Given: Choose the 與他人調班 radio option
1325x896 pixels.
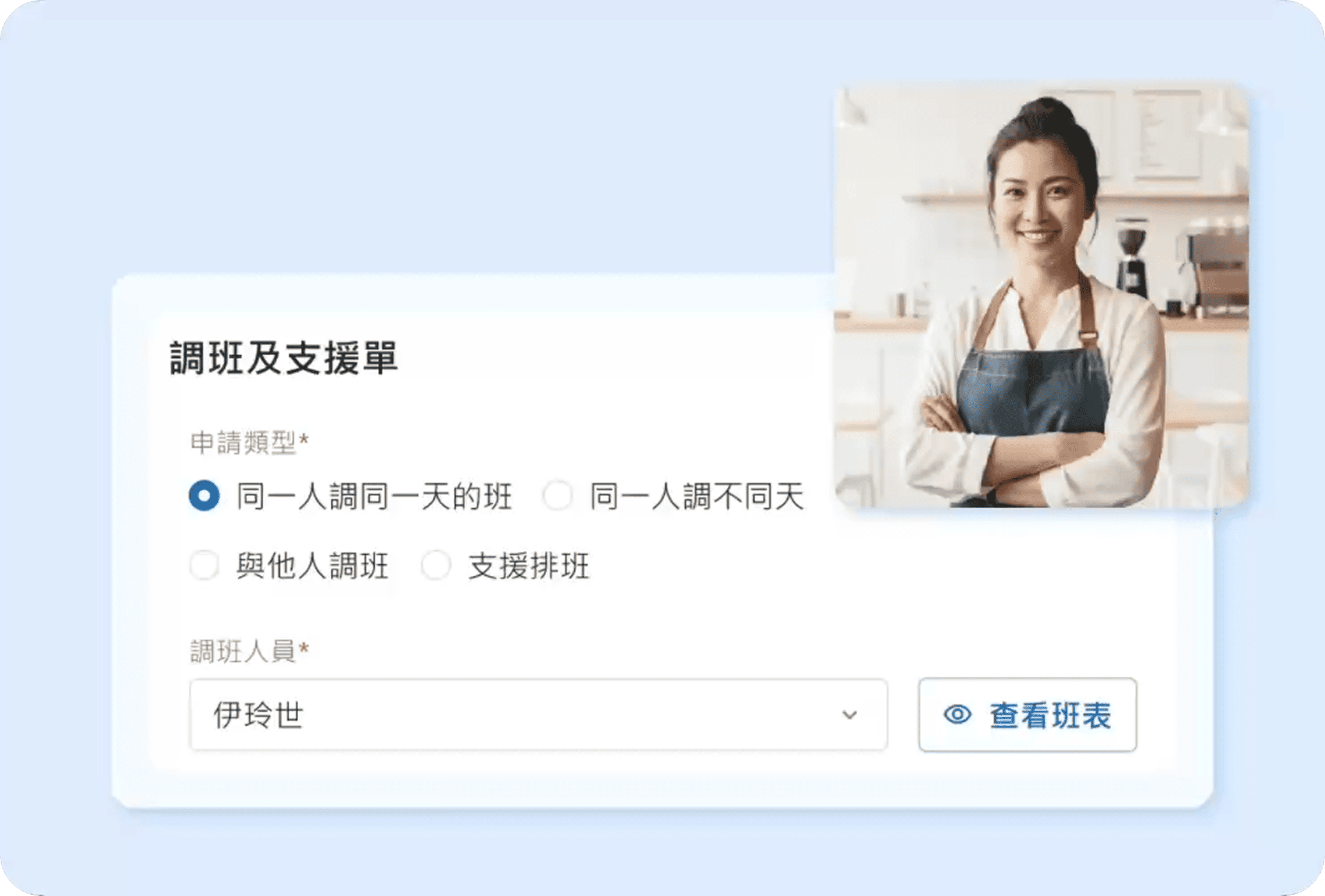Looking at the screenshot, I should click(204, 565).
